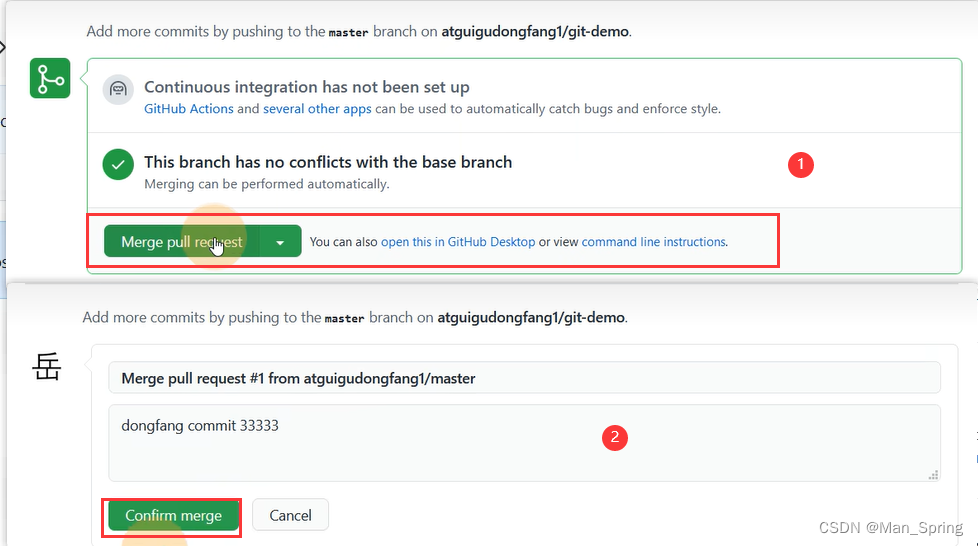Click the continuous integration robot icon
This screenshot has height=546, width=978.
118,89
